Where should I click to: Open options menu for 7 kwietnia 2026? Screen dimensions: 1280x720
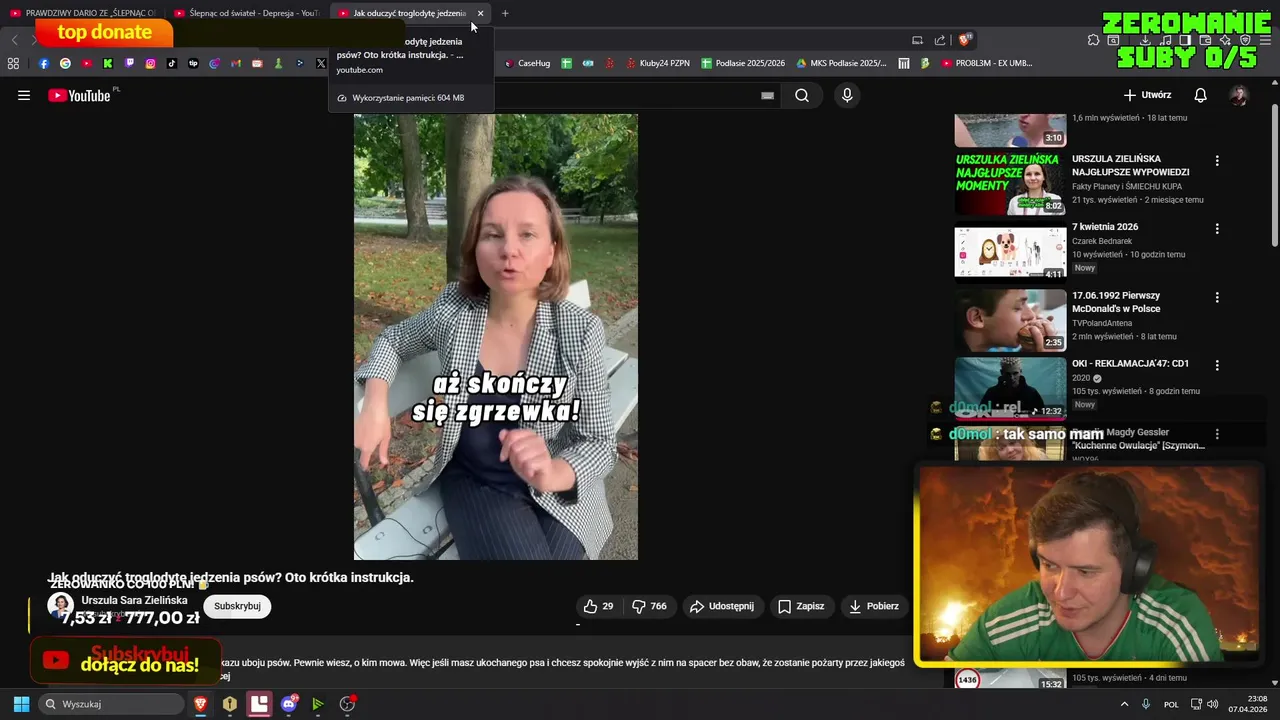1217,228
